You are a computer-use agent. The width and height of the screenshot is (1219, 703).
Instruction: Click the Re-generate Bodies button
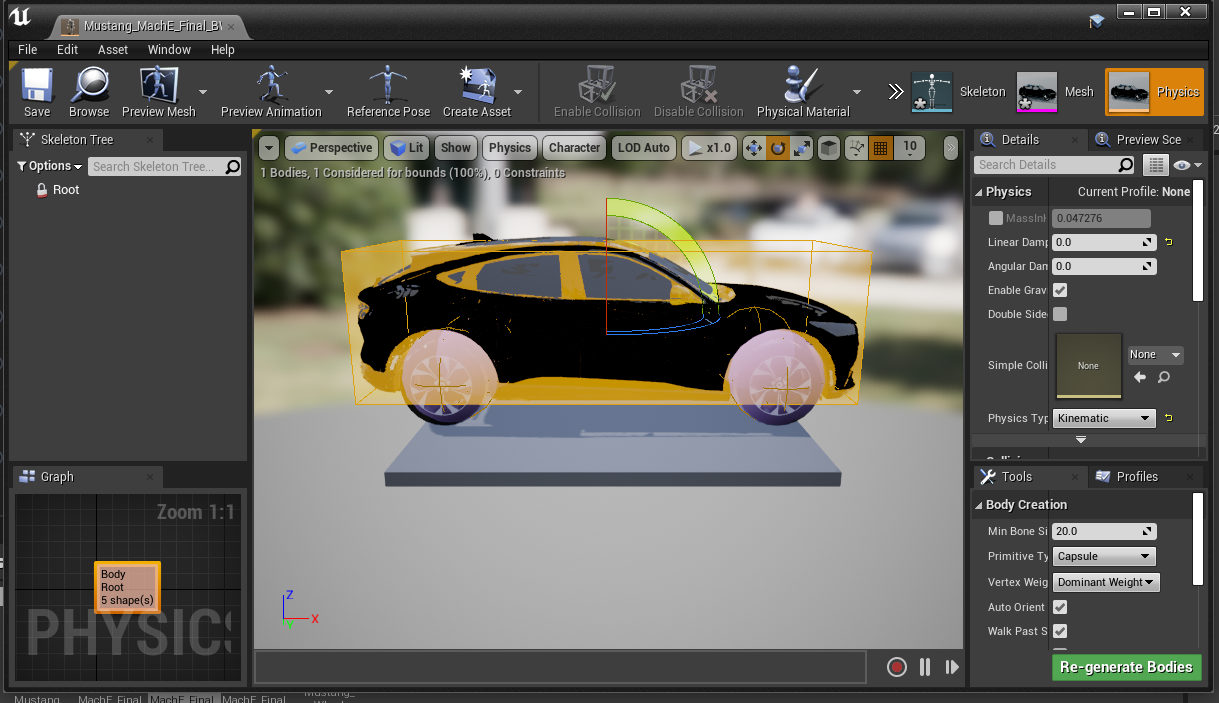(1126, 667)
